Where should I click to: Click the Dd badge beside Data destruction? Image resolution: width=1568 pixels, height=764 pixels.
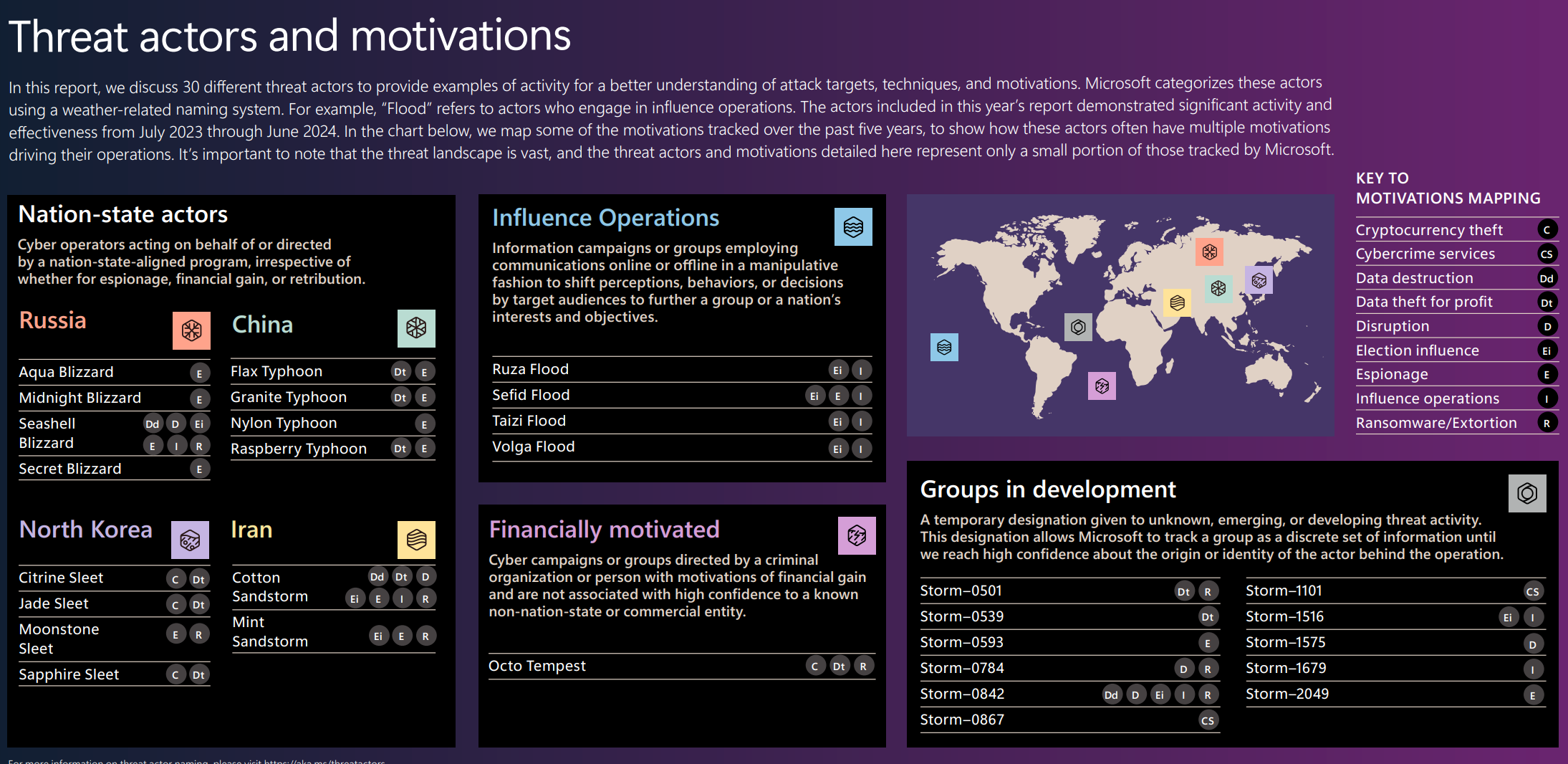(1547, 278)
